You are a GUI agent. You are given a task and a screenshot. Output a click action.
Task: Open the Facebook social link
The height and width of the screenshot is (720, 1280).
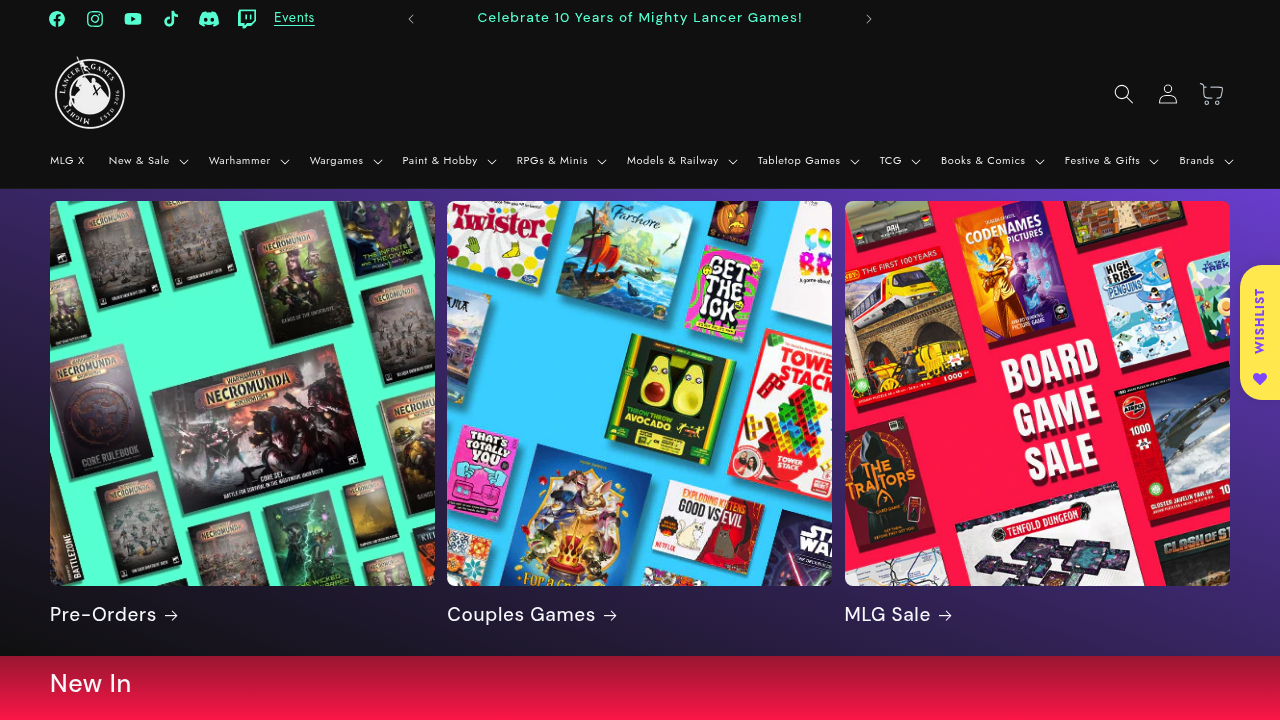coord(57,19)
